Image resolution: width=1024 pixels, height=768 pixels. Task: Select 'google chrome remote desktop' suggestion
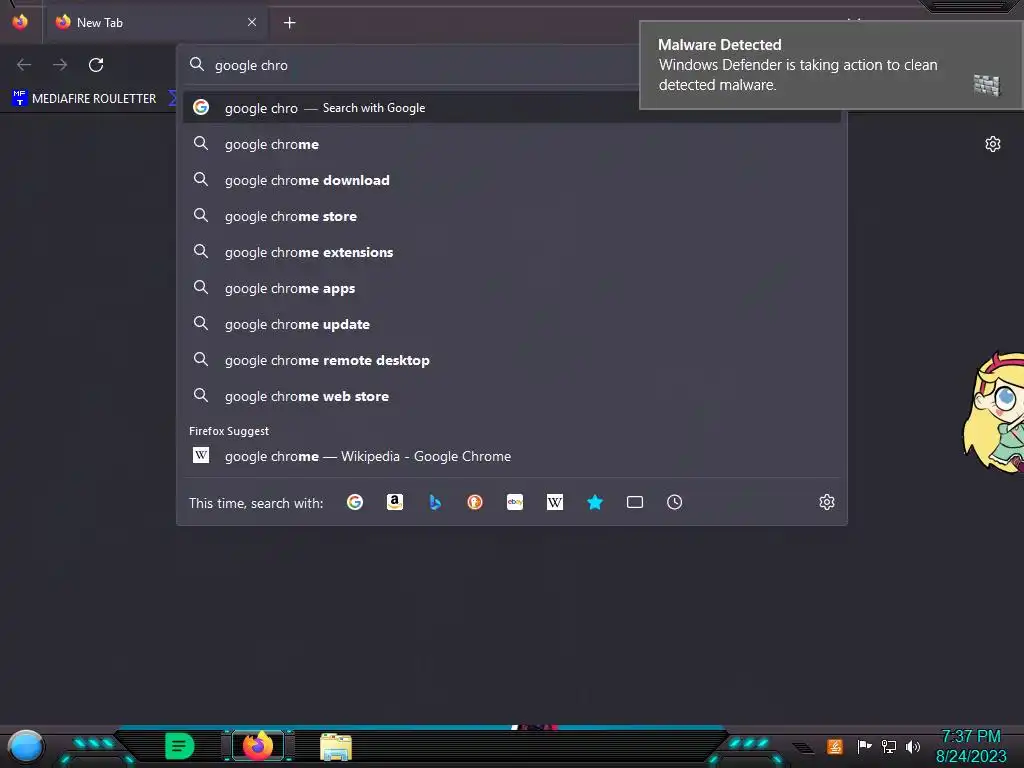pos(512,360)
